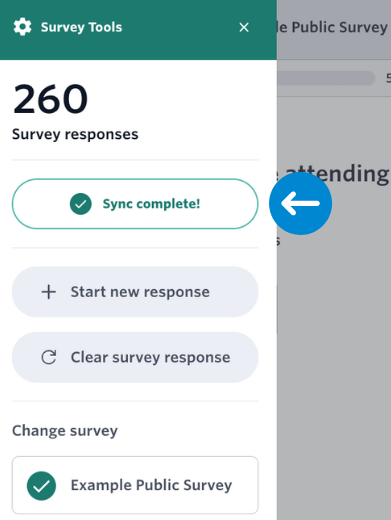Click the Survey responses label
This screenshot has width=391, height=520.
click(75, 134)
